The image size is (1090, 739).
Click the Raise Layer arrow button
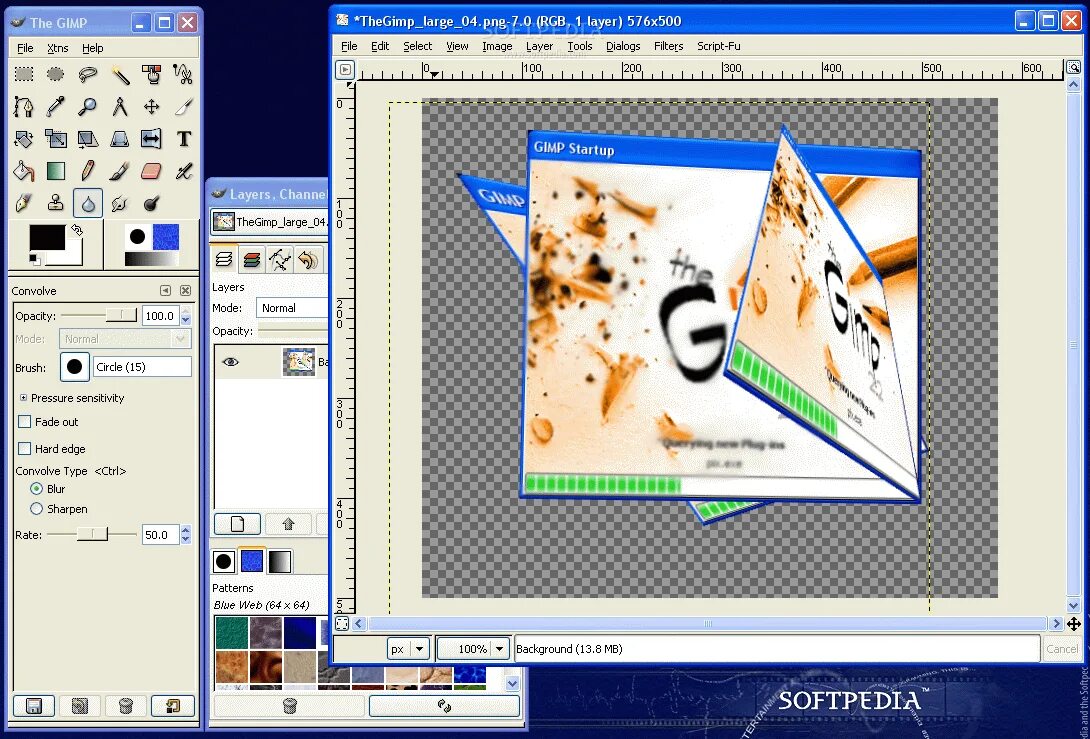288,523
